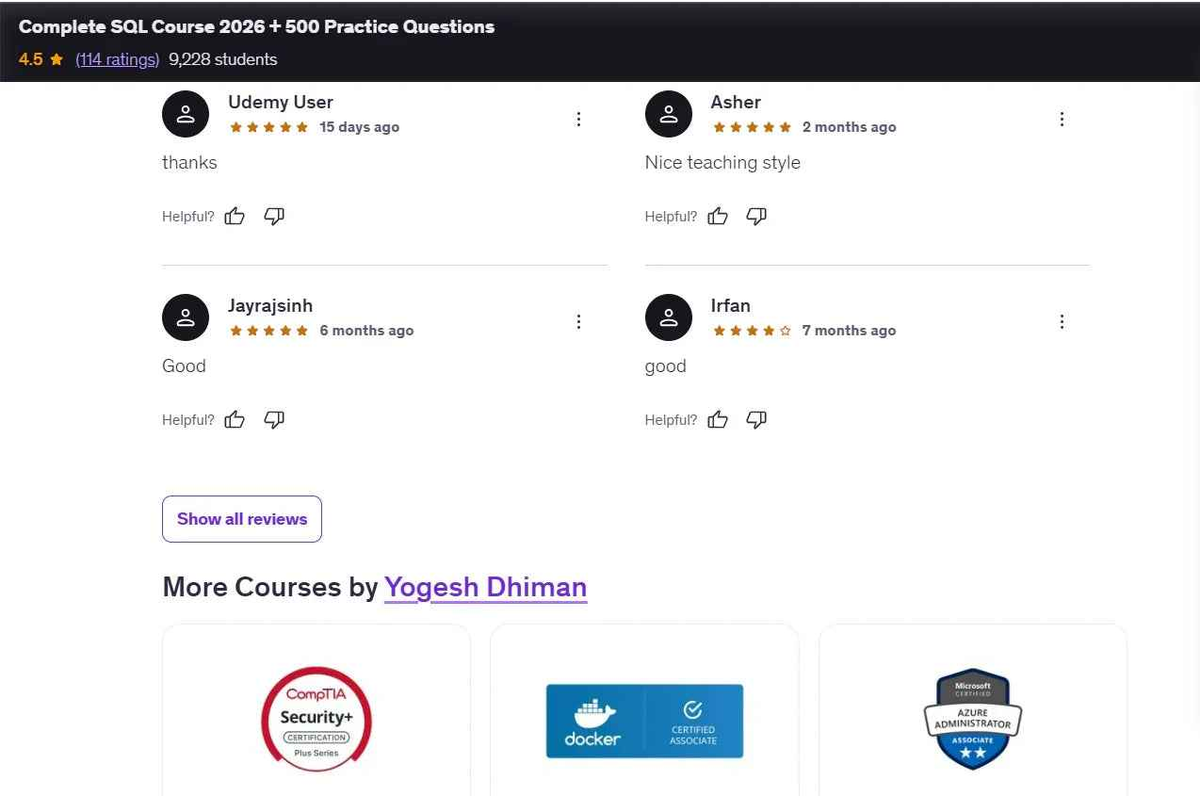Open the three-dot menu on Asher's review
1200x796 pixels.
[1062, 118]
